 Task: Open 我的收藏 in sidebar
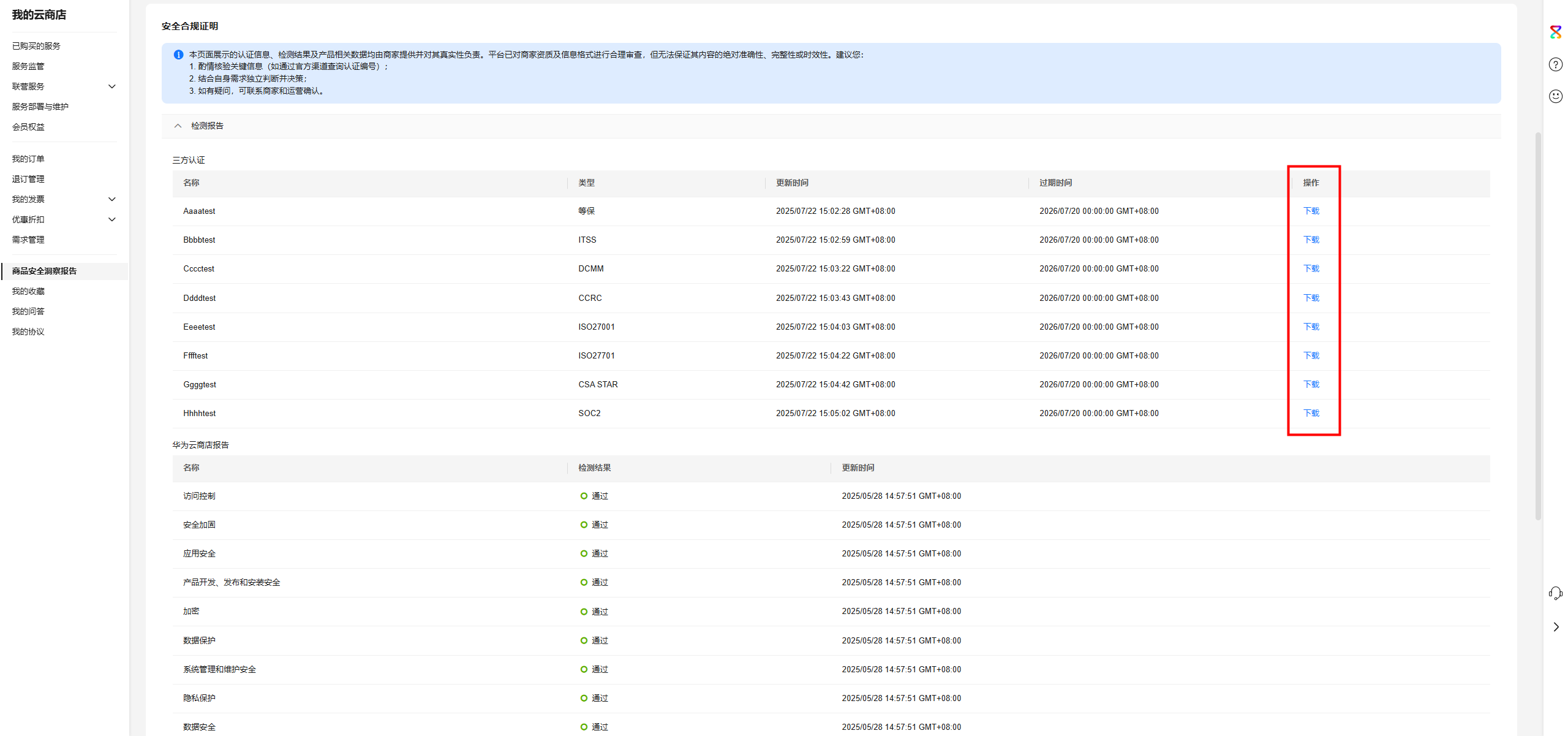[28, 291]
